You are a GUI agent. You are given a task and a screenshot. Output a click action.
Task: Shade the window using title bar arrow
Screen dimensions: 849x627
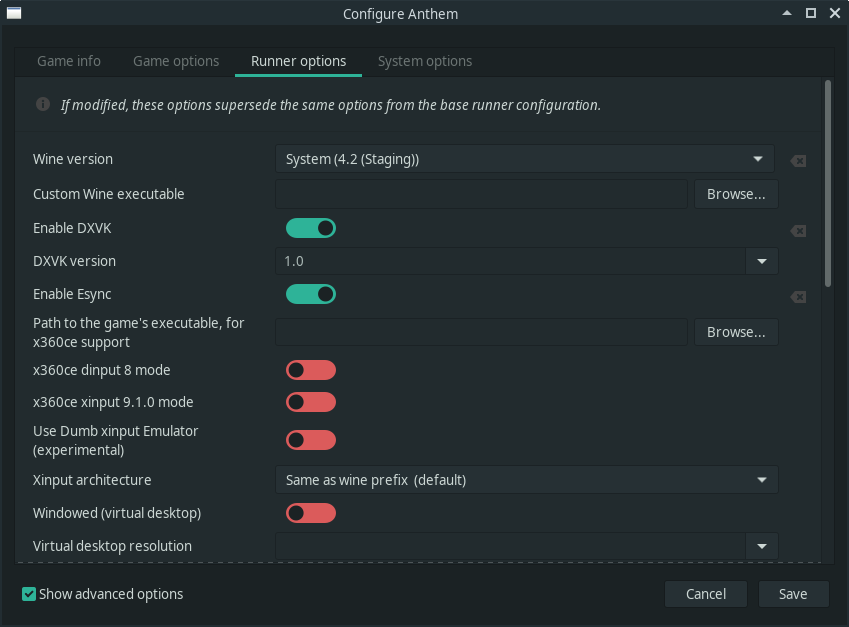click(787, 13)
